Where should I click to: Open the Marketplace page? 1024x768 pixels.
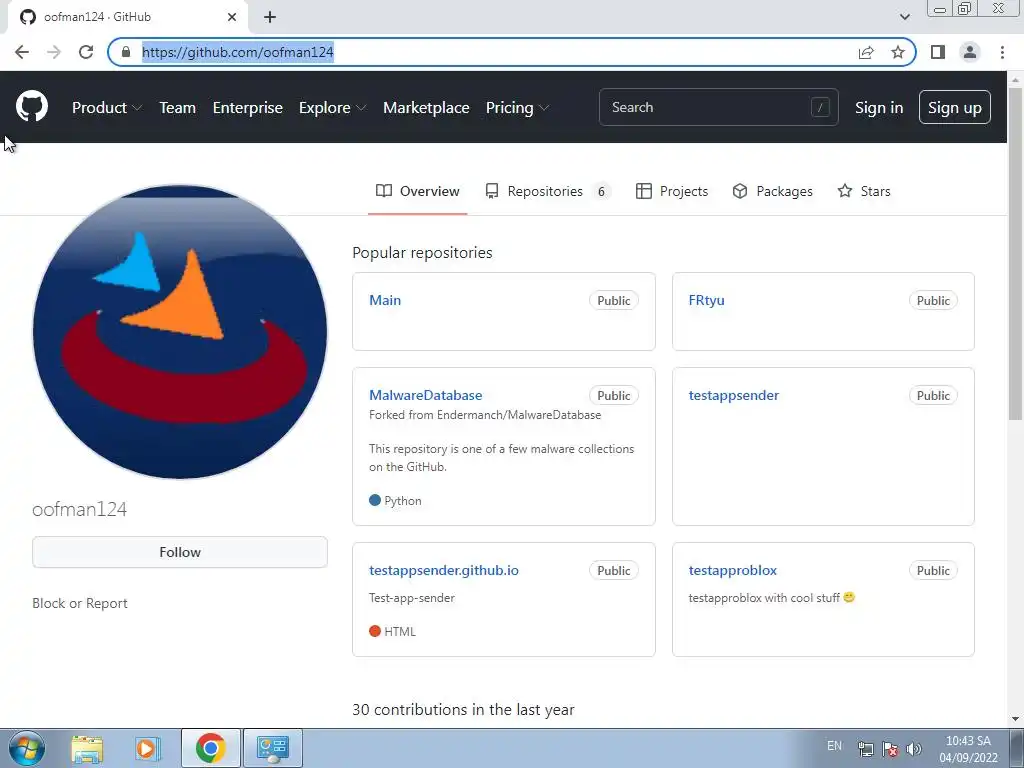click(x=426, y=108)
